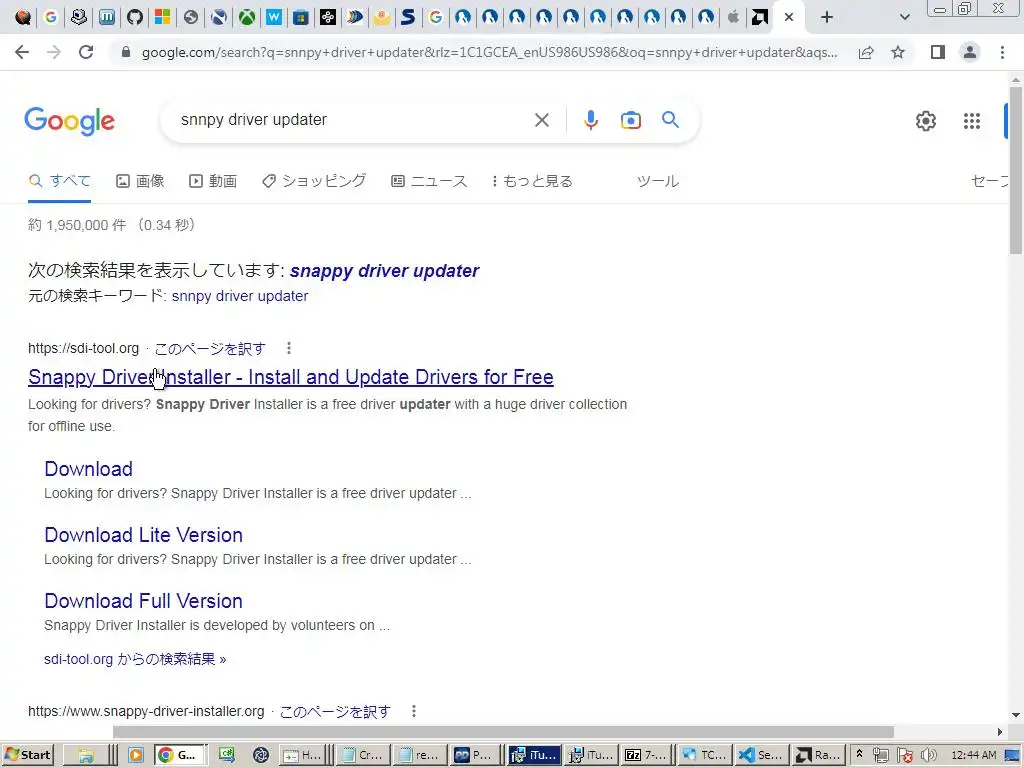Click the 'snappy driver updater' corrected link

point(384,270)
